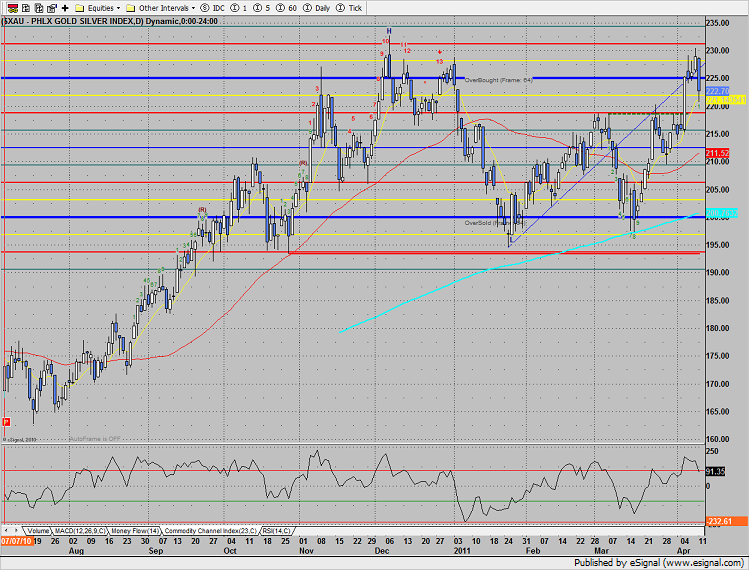Click the small red P flag icon
749x570 pixels.
point(6,421)
